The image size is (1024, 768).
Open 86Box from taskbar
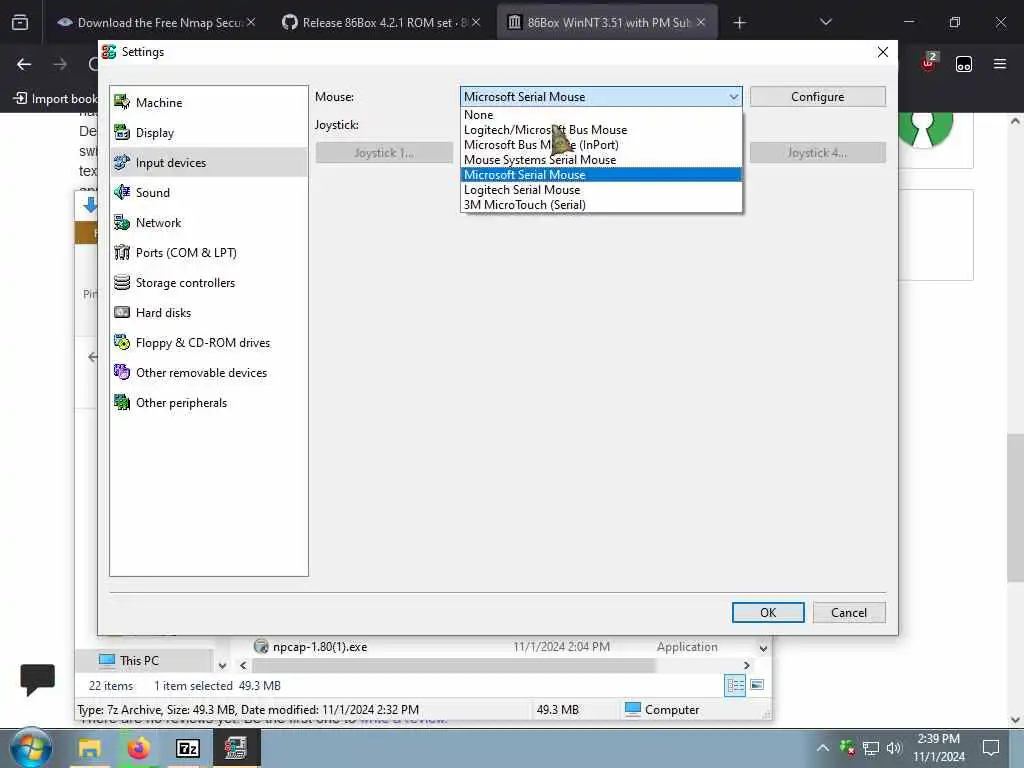(236, 748)
